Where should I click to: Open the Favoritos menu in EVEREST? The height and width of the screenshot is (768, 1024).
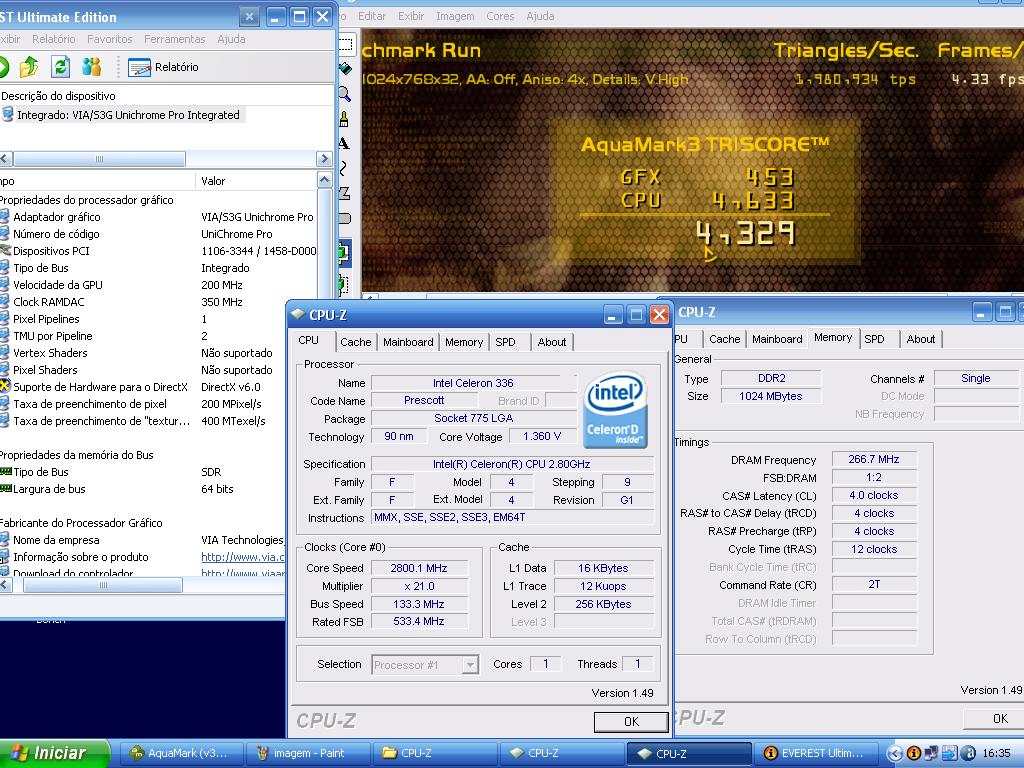click(x=110, y=39)
